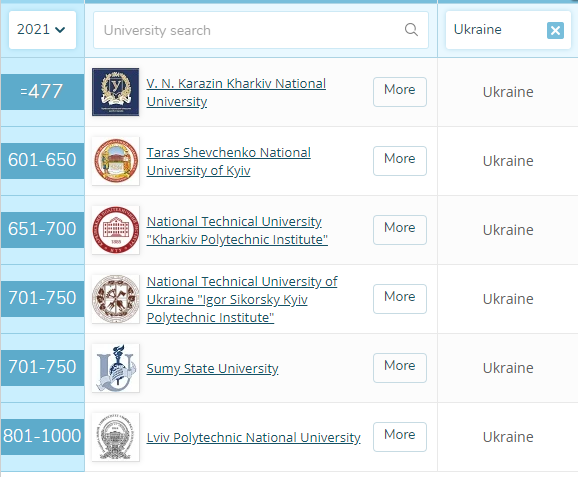Open Taras Shevchenko National University of Kyiv link
Viewport: 578px width, 477px height.
coord(229,161)
